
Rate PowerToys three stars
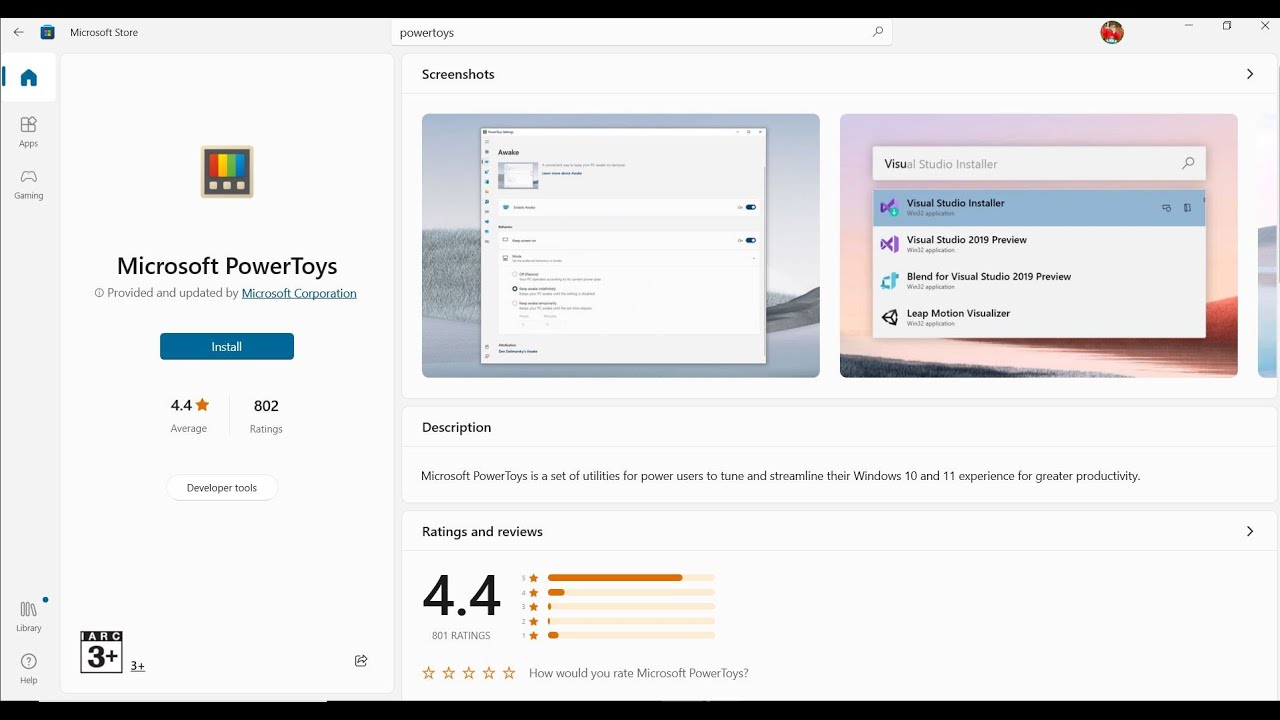(469, 673)
